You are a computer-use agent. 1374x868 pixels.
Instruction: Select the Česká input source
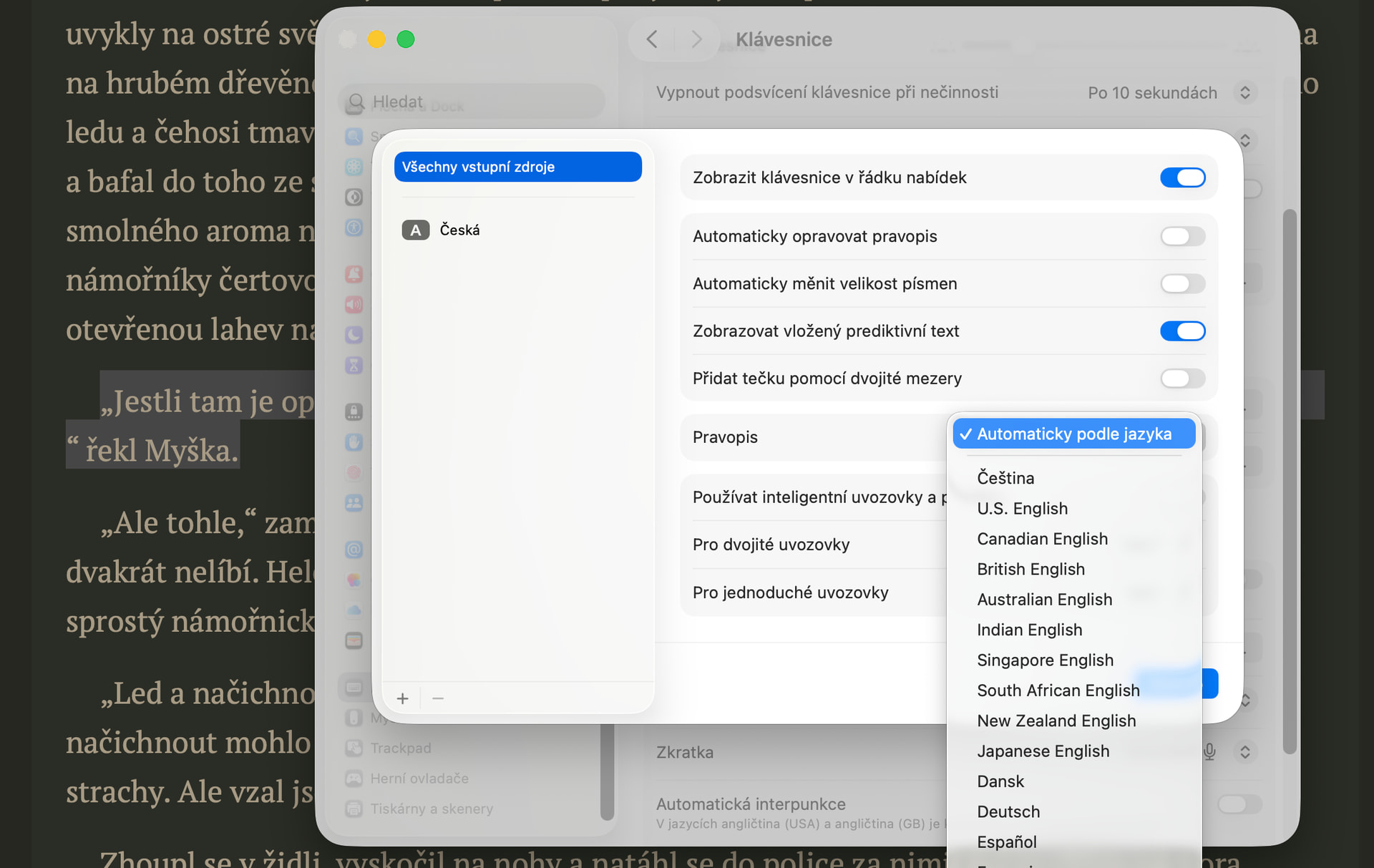459,230
